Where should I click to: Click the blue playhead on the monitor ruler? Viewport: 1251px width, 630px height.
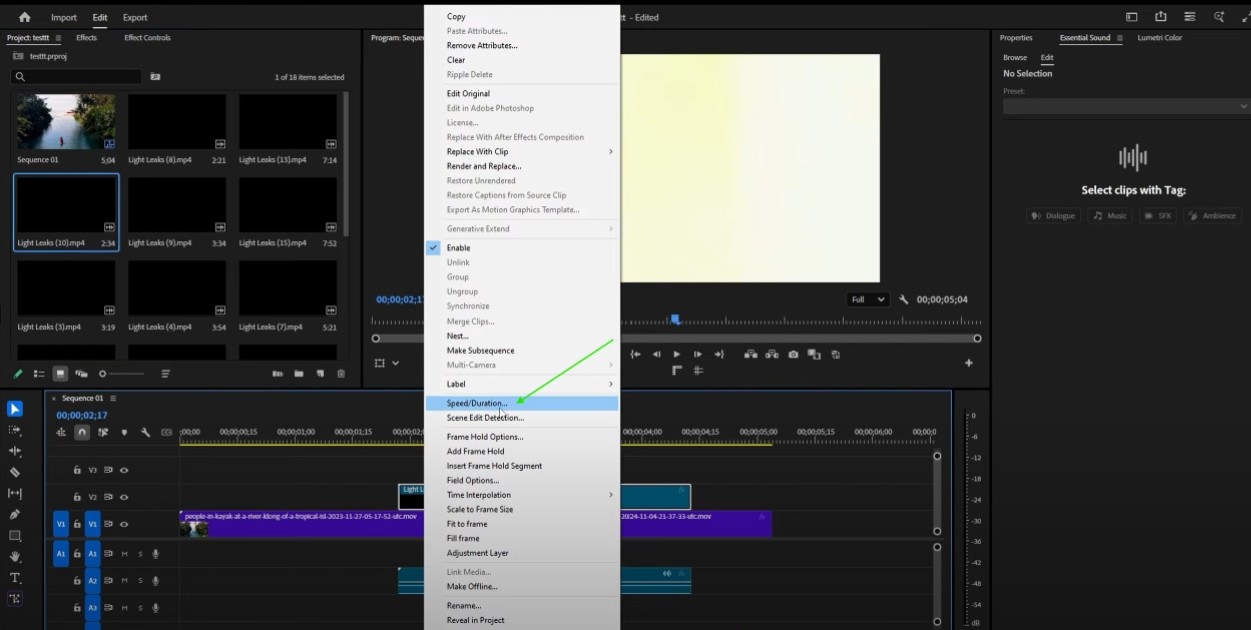(675, 319)
